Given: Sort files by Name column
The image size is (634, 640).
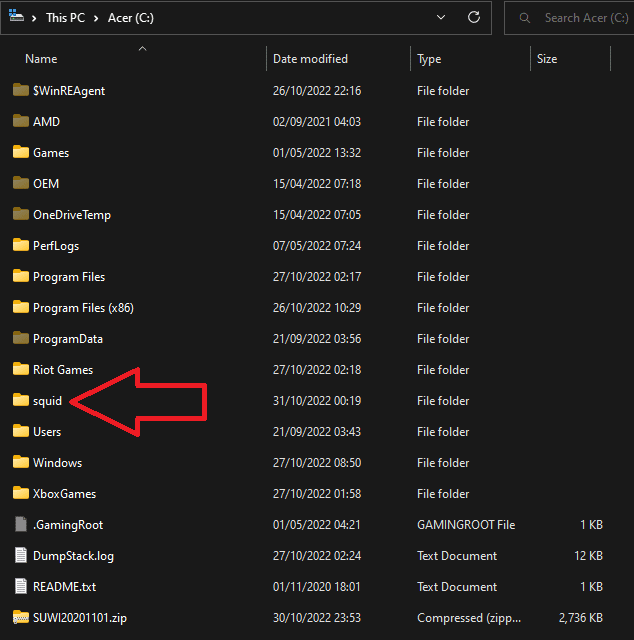Looking at the screenshot, I should click(x=41, y=59).
